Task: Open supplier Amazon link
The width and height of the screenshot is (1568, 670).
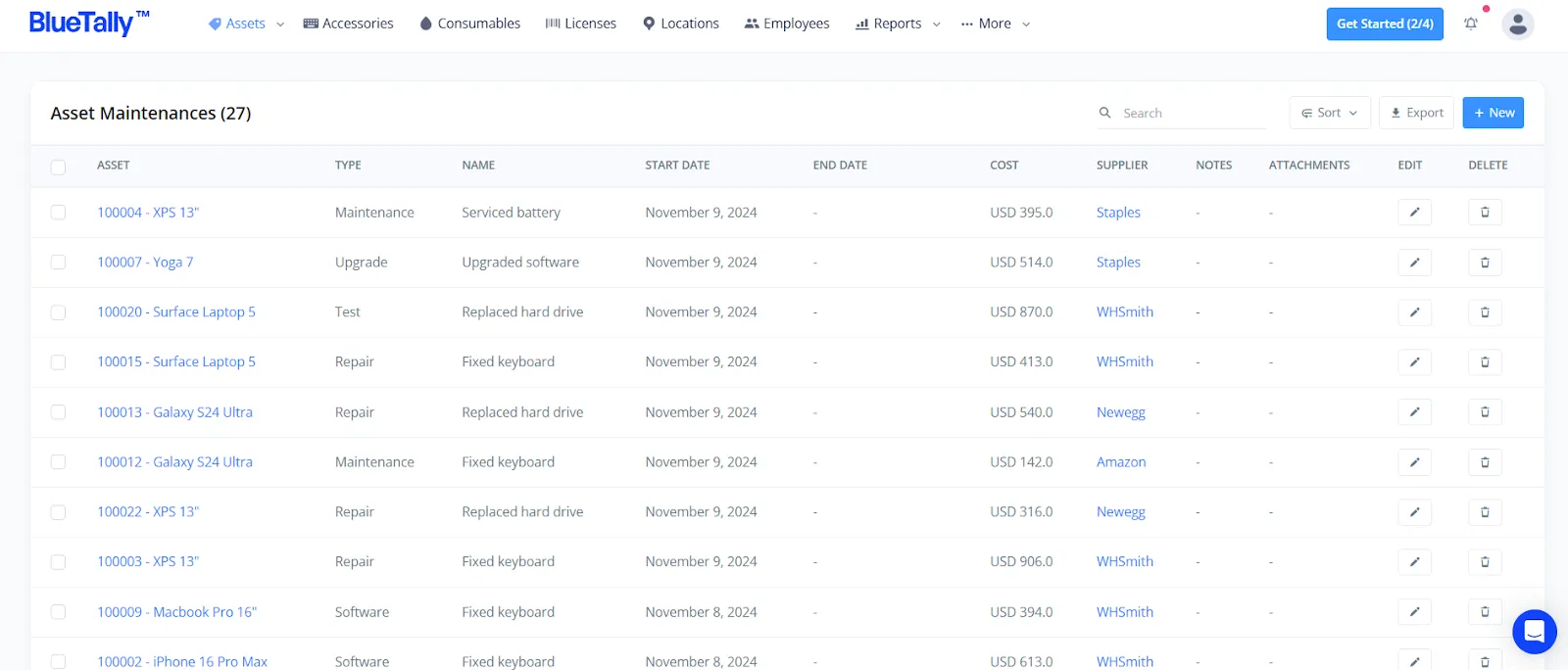Action: click(x=1121, y=462)
